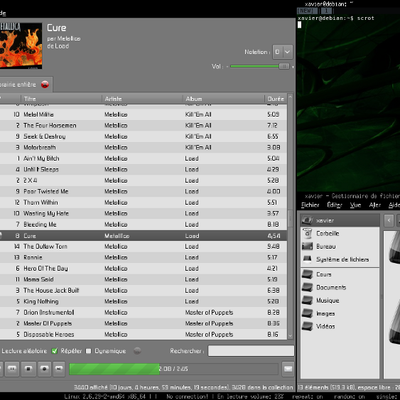Toggle the Répéter checkbox
Image resolution: width=400 pixels, height=400 pixels.
point(55,351)
